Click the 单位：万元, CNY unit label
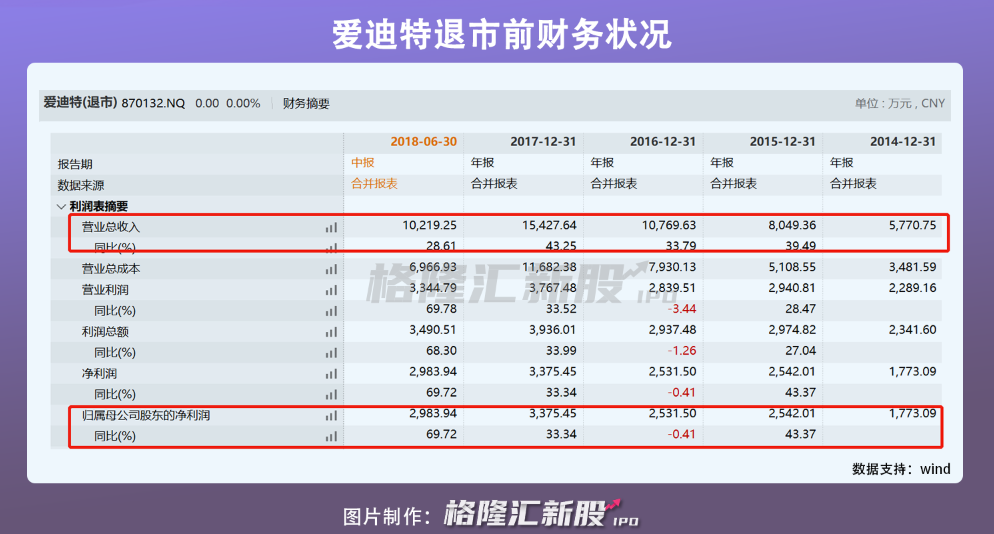 tap(900, 103)
